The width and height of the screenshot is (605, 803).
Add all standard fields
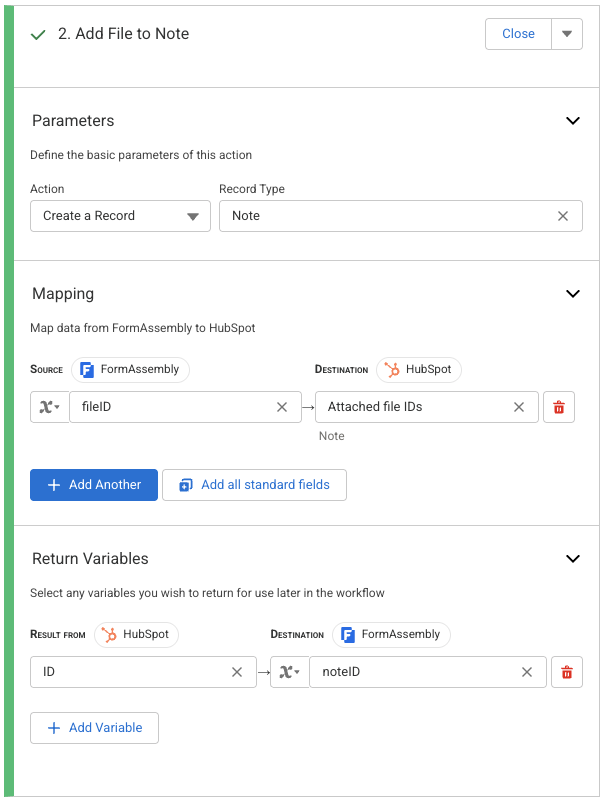tap(254, 485)
